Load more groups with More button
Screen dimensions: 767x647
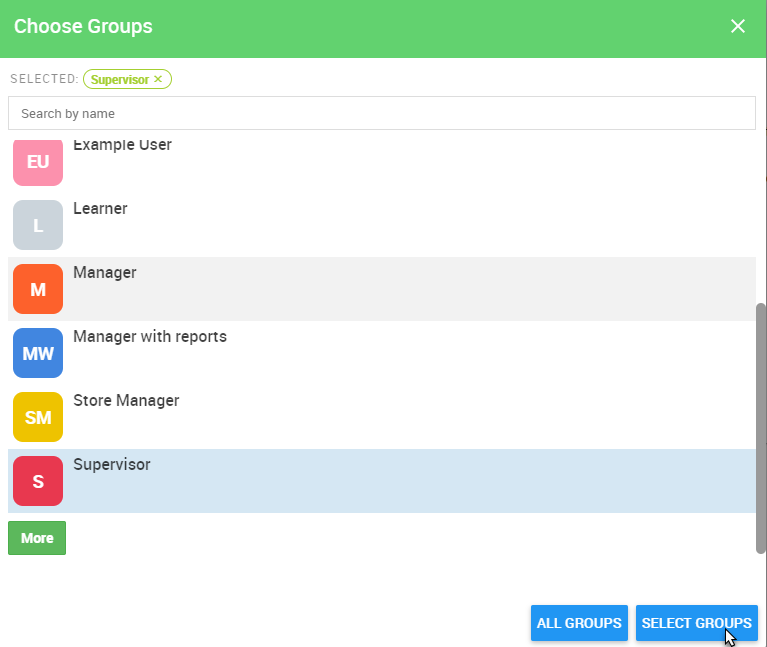[x=37, y=538]
